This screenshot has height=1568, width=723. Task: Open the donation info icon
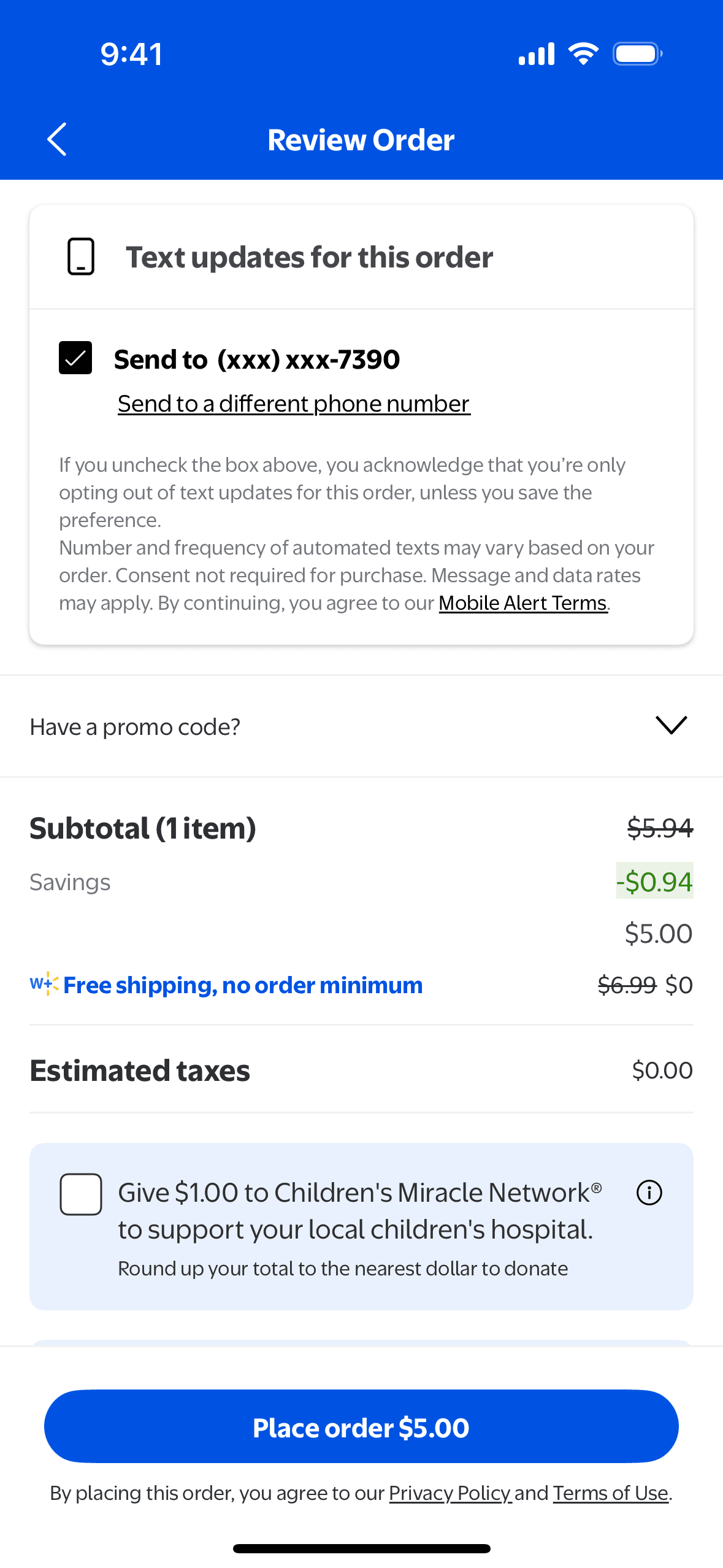(x=649, y=1193)
